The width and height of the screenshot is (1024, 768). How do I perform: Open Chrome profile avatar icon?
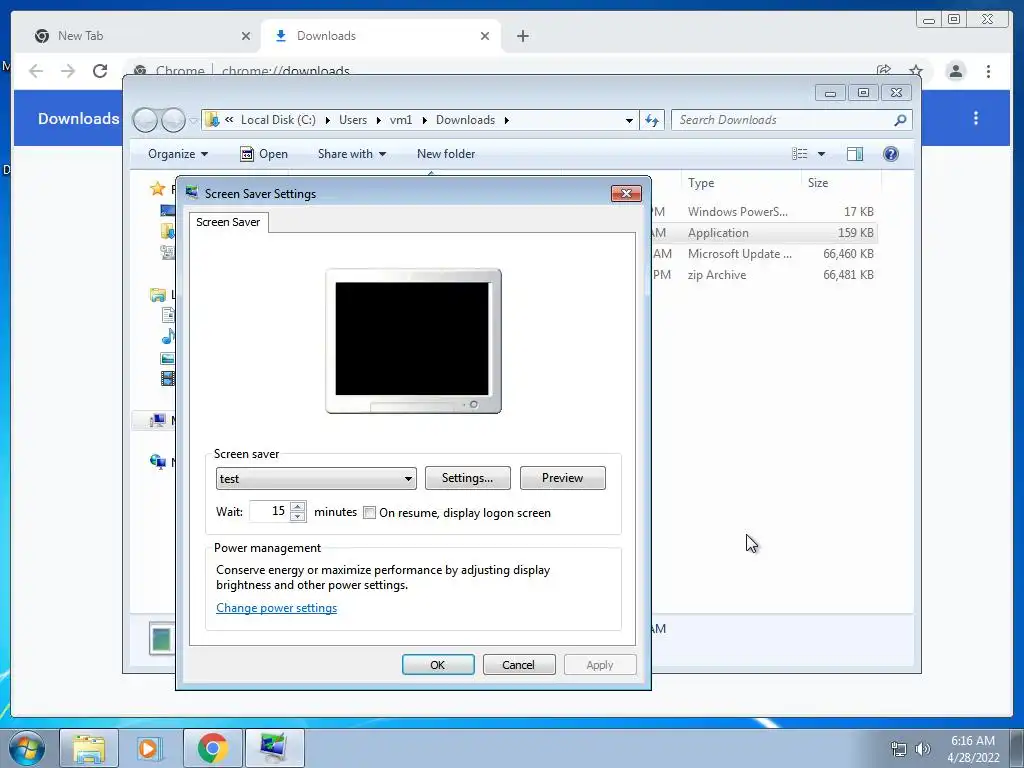point(955,71)
